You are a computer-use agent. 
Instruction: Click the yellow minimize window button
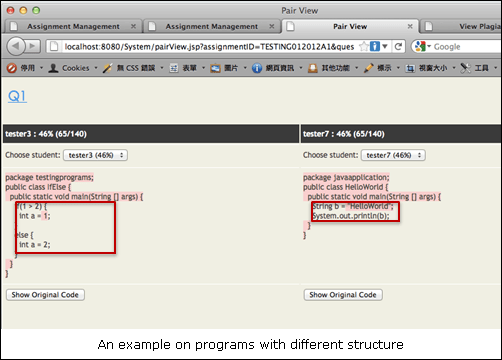tap(23, 10)
